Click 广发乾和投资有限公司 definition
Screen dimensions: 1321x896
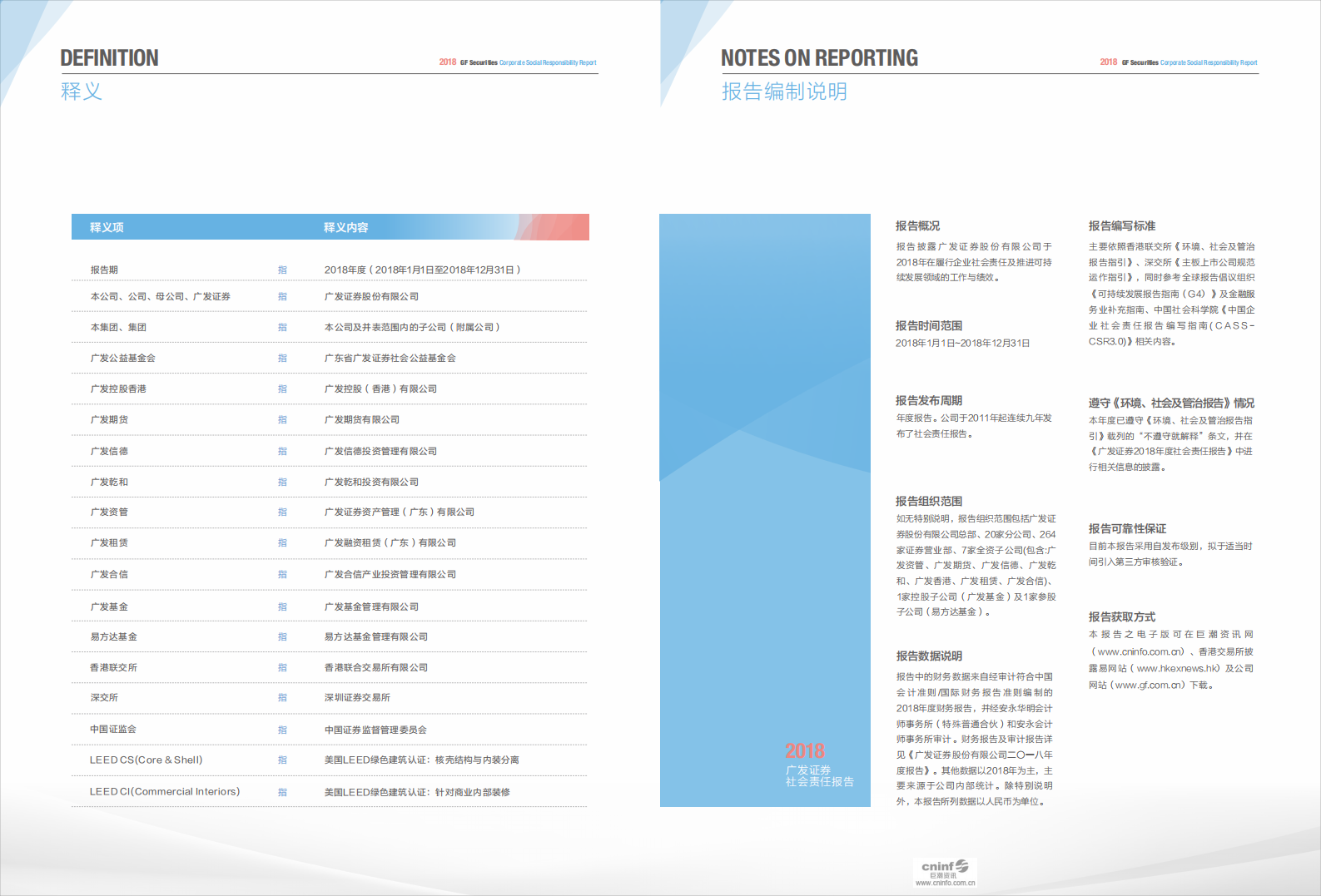click(371, 482)
